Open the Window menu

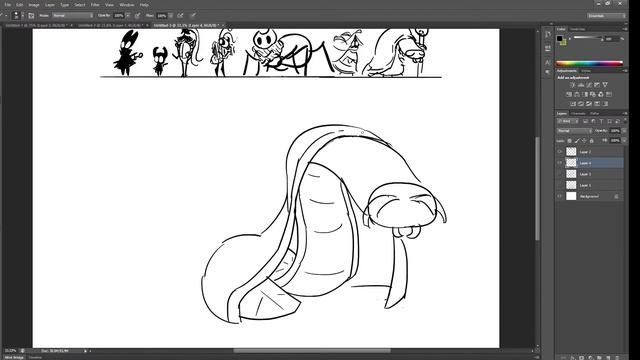[x=127, y=5]
